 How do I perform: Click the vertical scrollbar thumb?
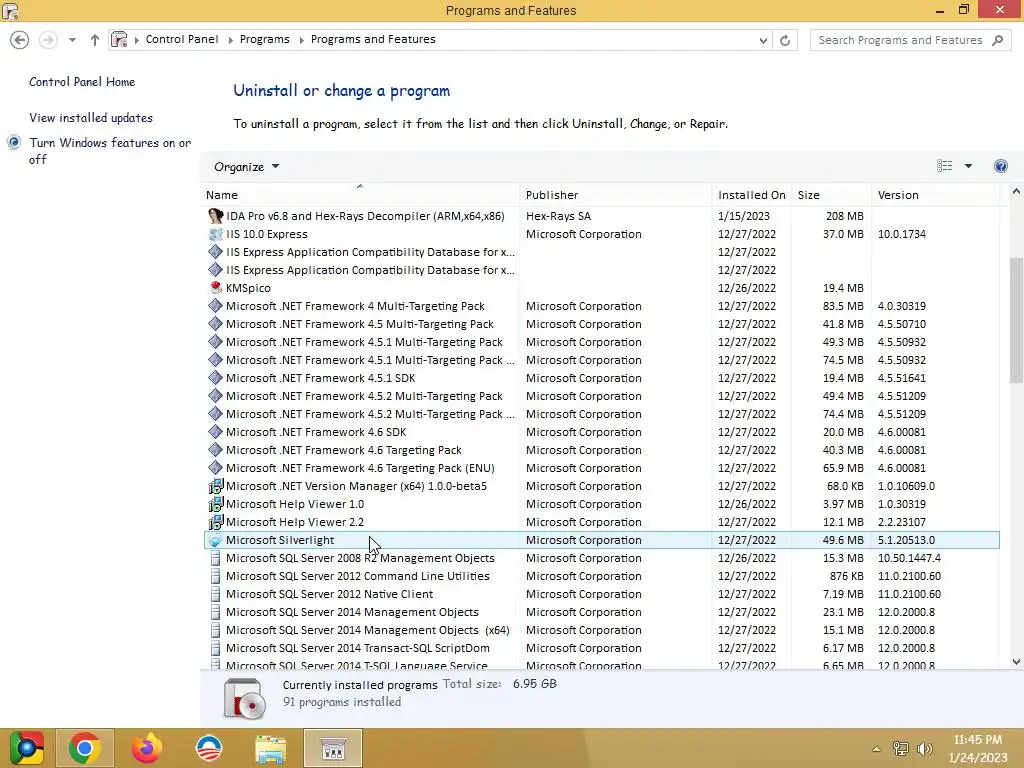[x=1016, y=319]
